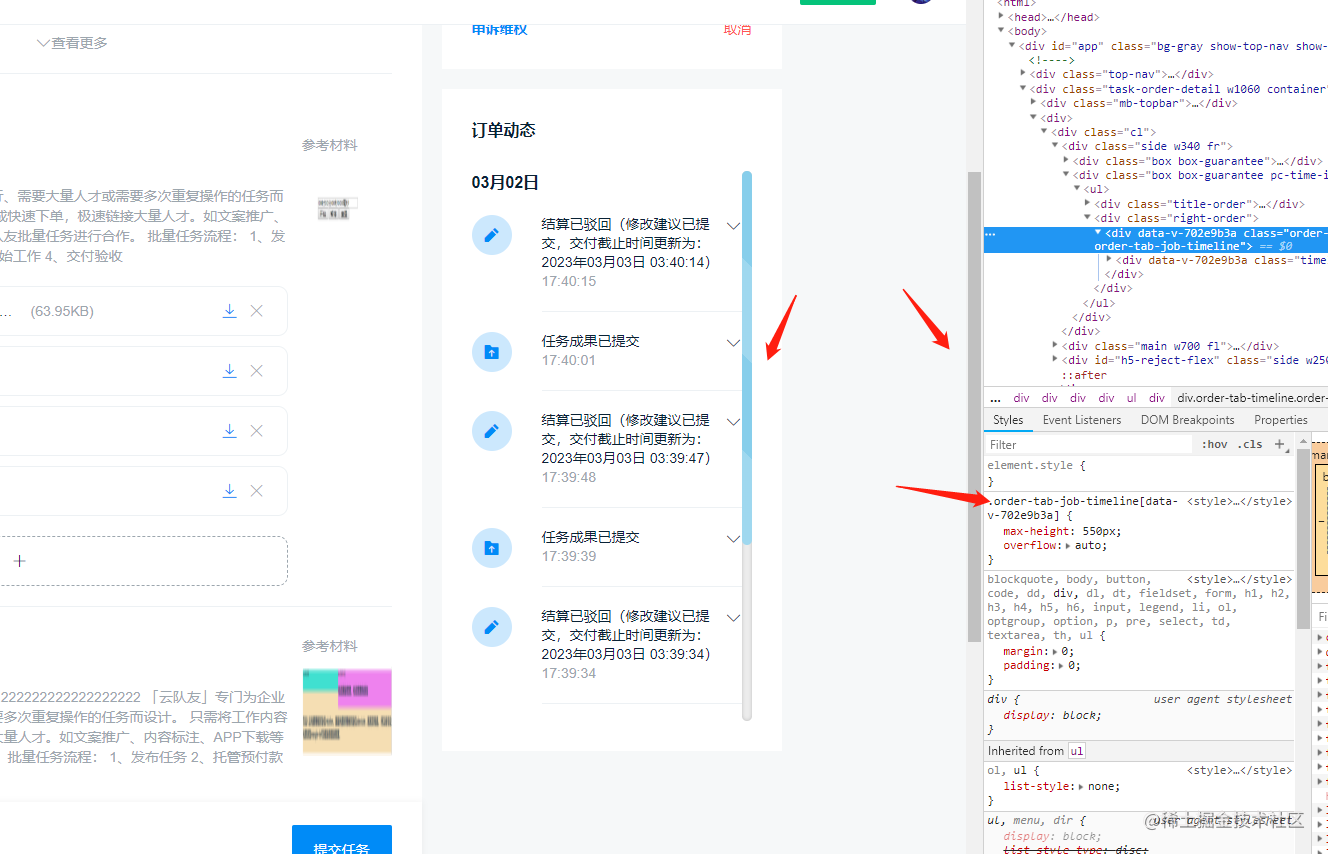Viewport: 1328px width, 854px height.
Task: Click the plus icon in the dashed upload box
Action: [x=19, y=561]
